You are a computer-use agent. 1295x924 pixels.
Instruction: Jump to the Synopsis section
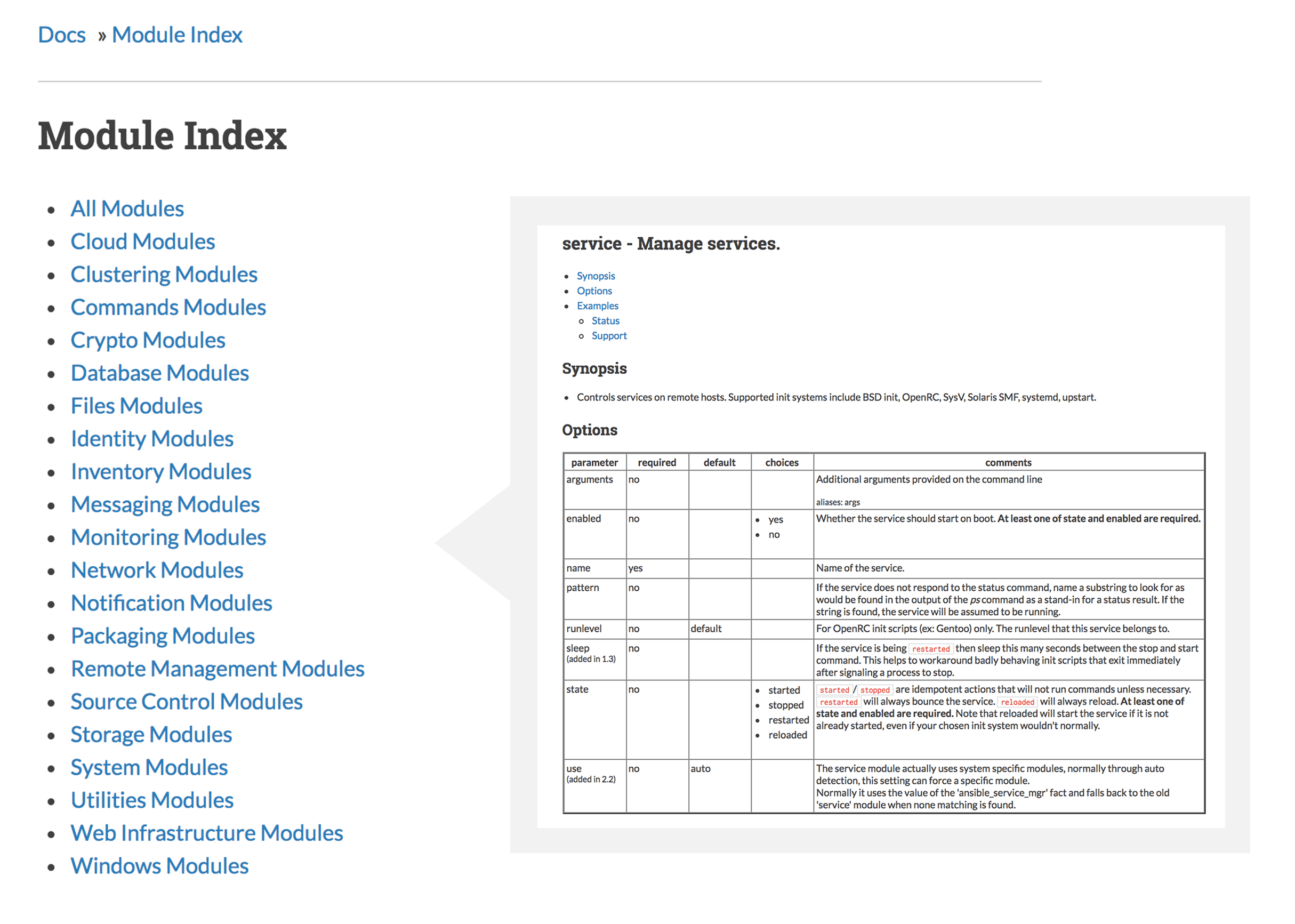[x=596, y=276]
